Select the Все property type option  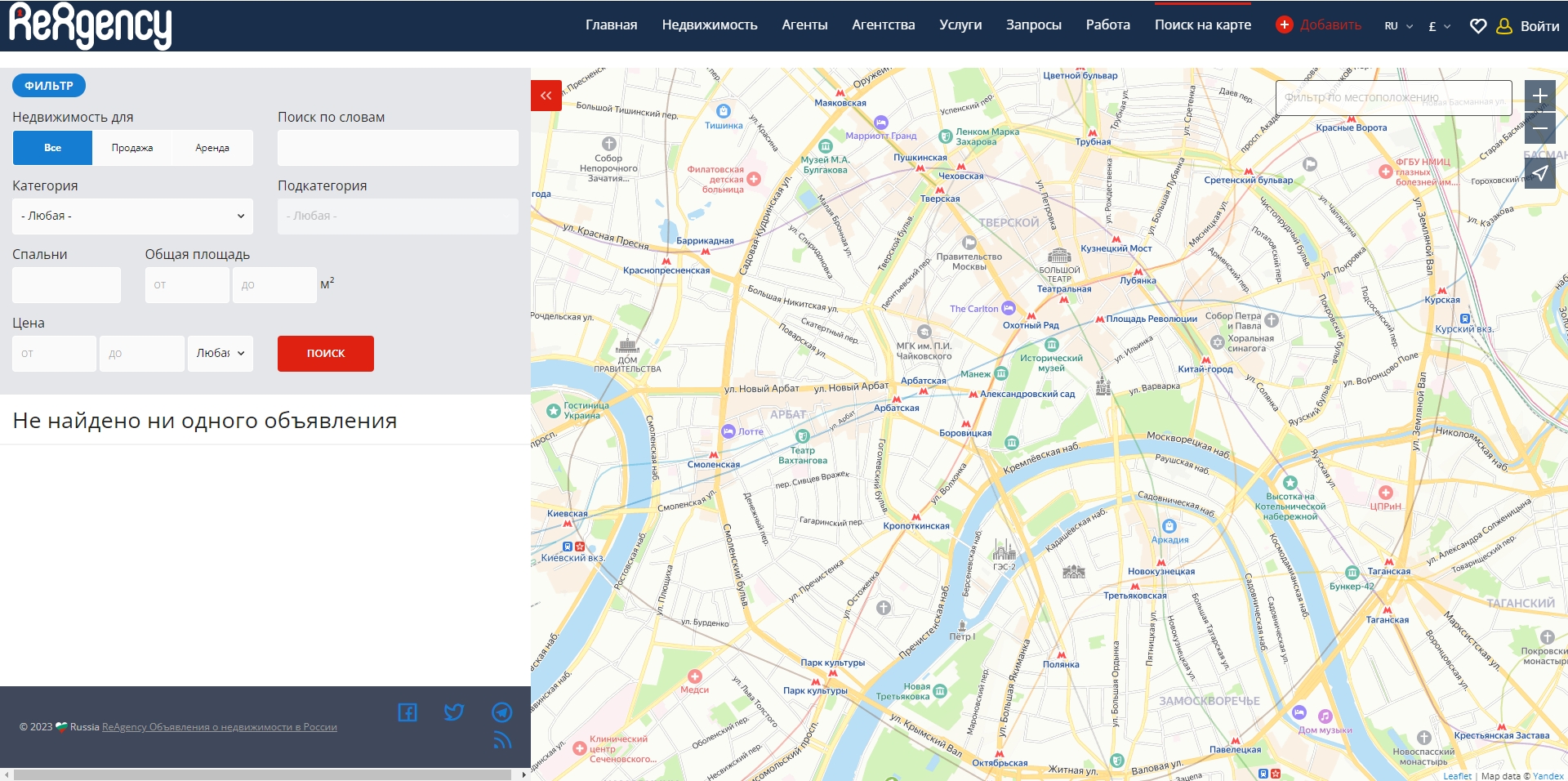[x=52, y=148]
